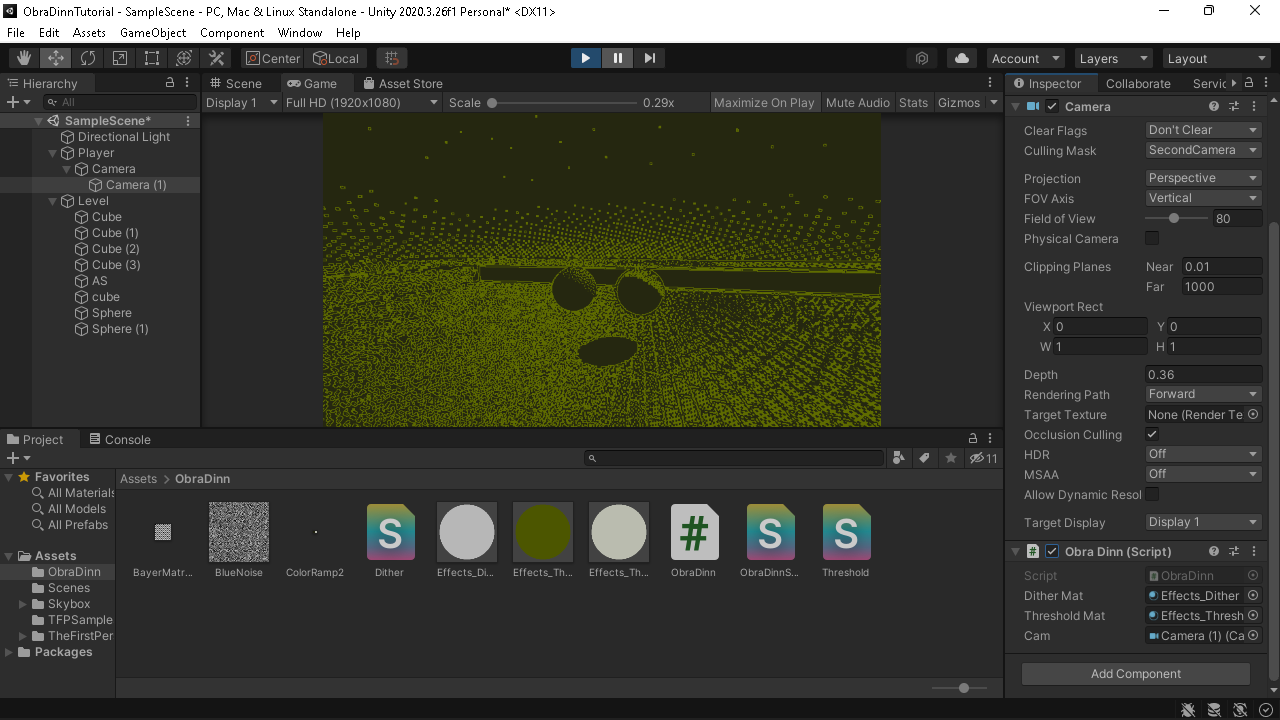This screenshot has height=720, width=1280.
Task: Switch to the Asset Store tab
Action: pos(403,83)
